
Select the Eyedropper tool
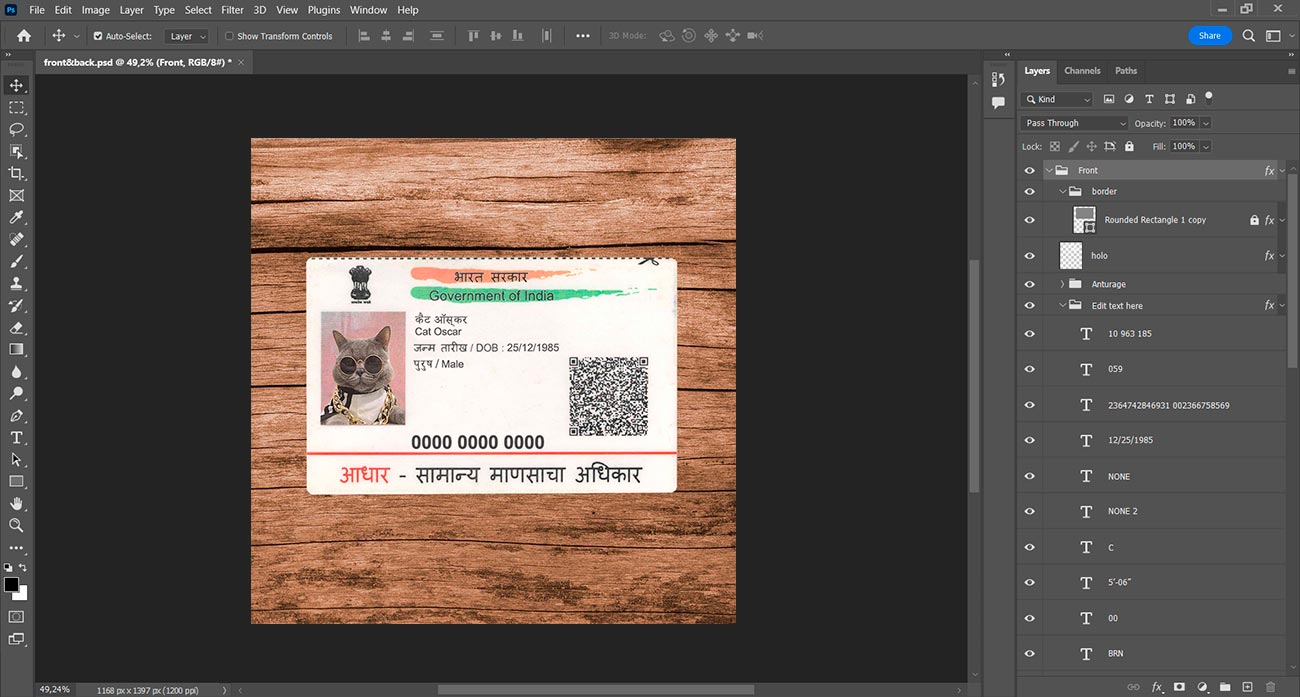pos(16,217)
